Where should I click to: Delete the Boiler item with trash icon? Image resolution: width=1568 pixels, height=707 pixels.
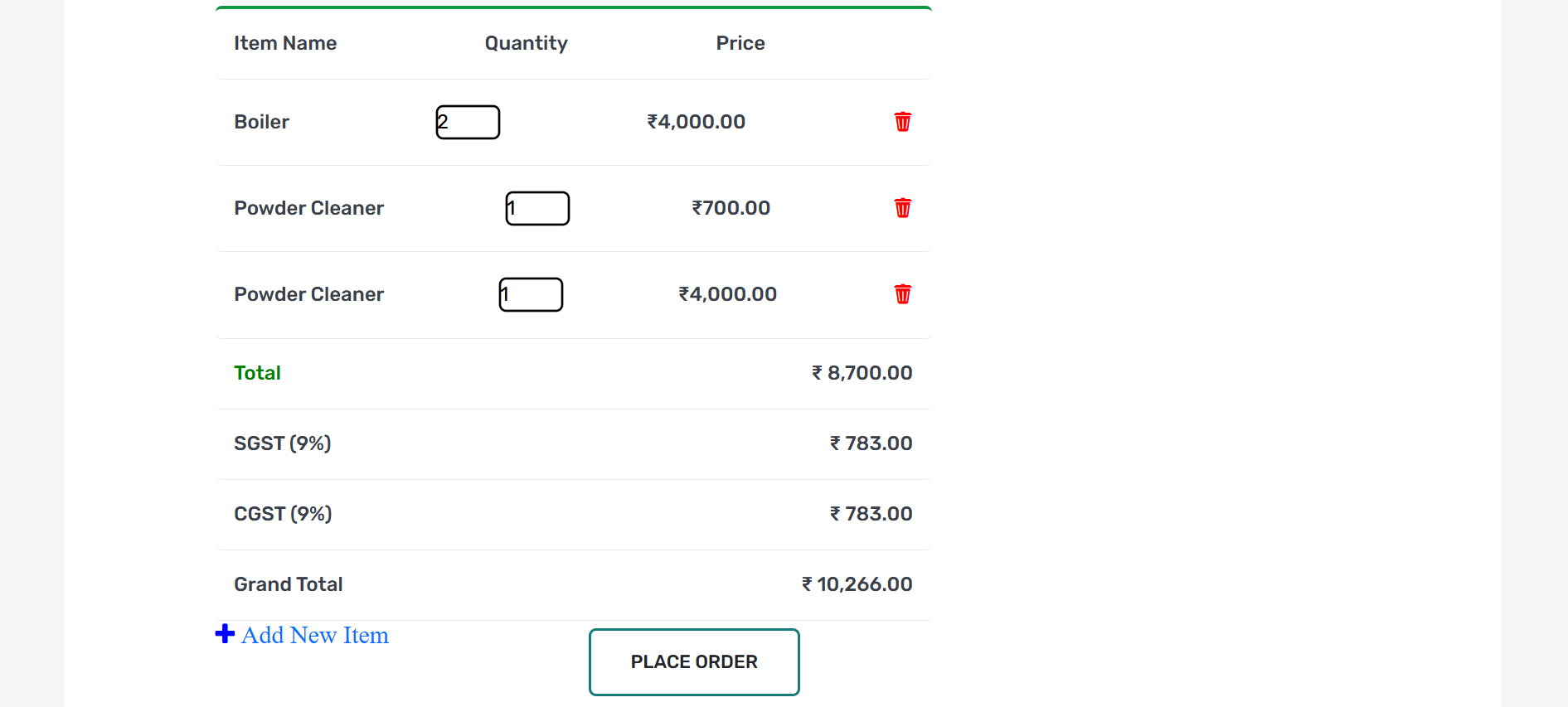point(902,122)
